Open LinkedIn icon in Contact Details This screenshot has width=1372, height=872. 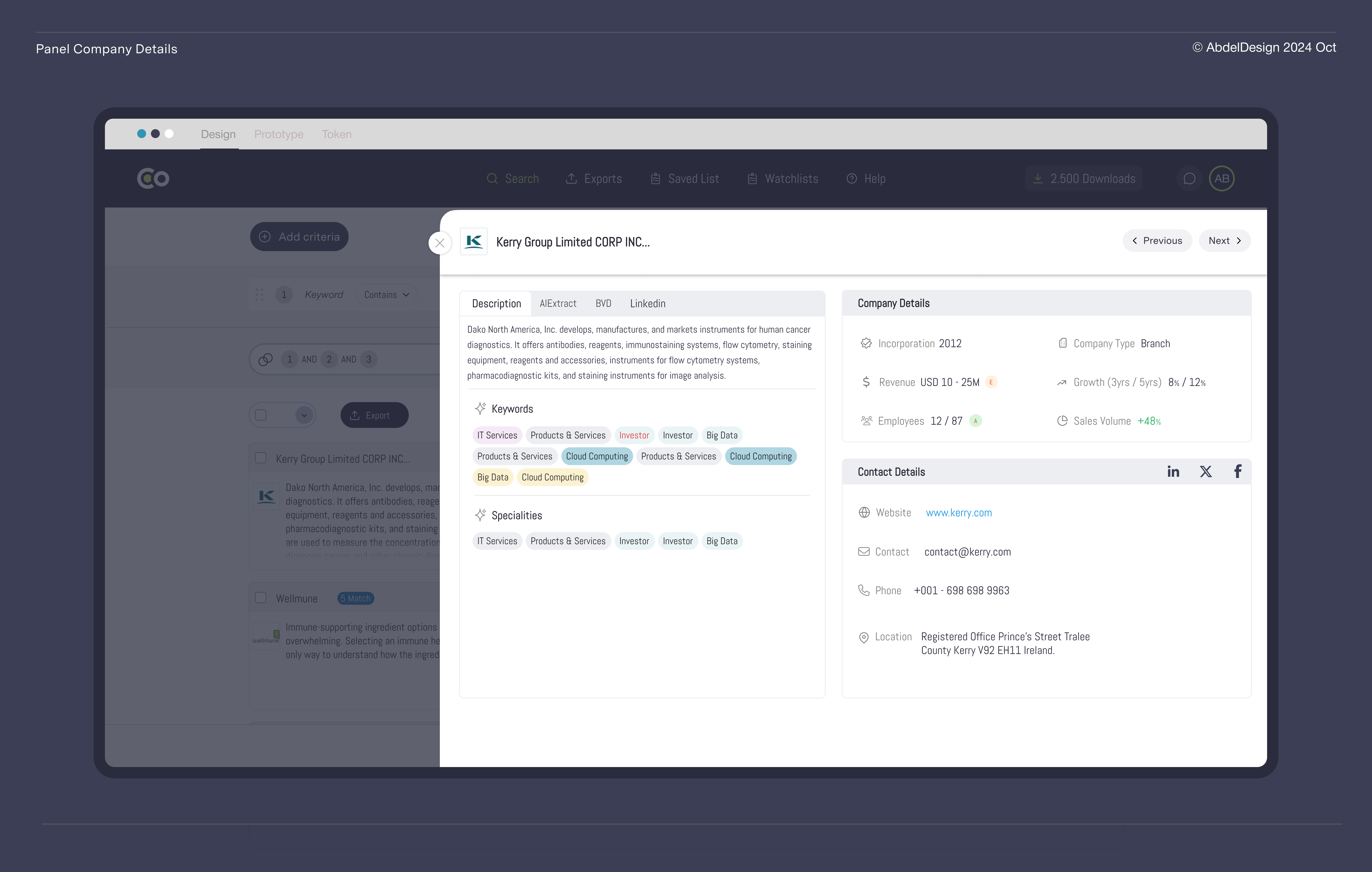[x=1173, y=471]
